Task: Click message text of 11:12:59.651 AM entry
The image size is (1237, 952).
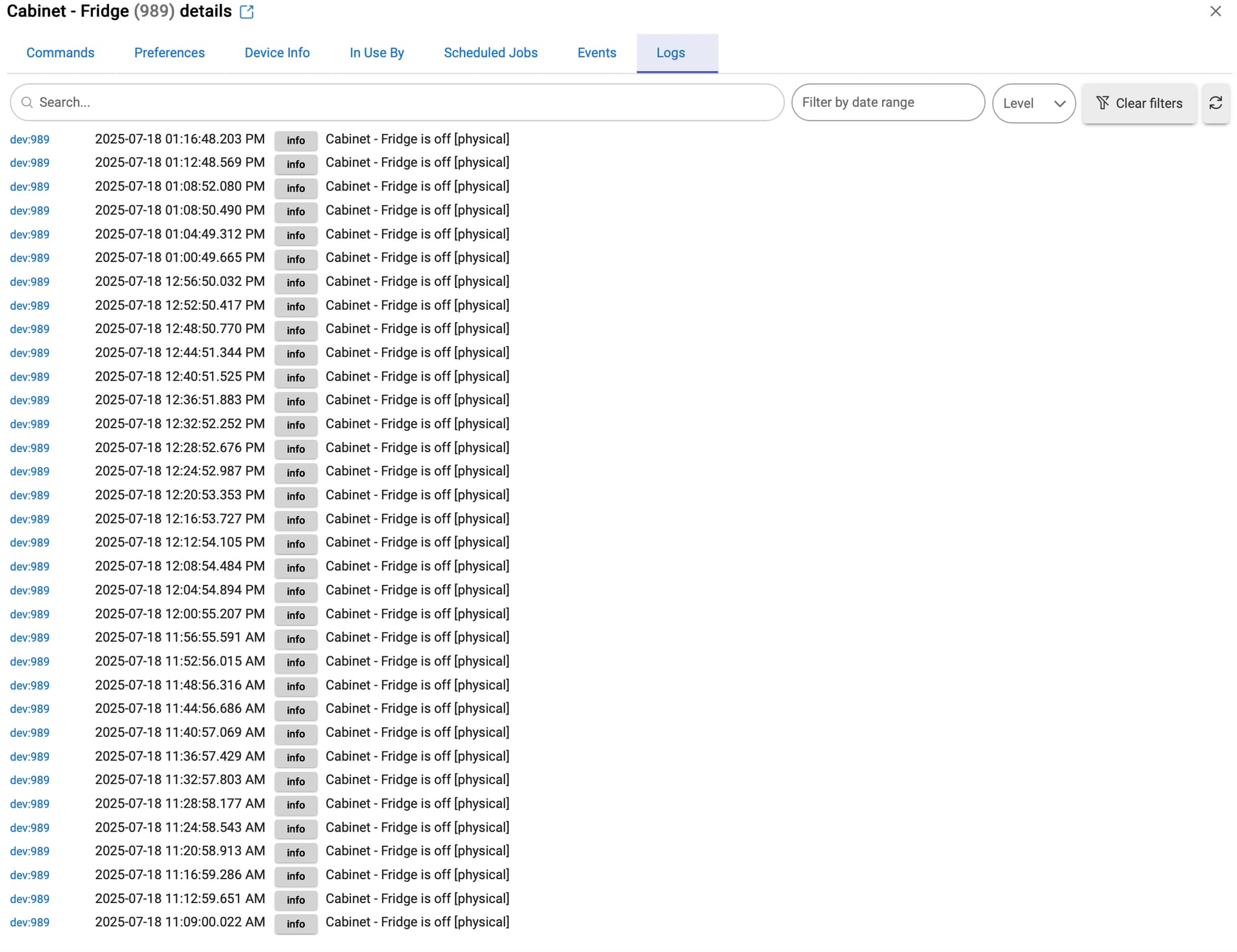Action: click(417, 899)
